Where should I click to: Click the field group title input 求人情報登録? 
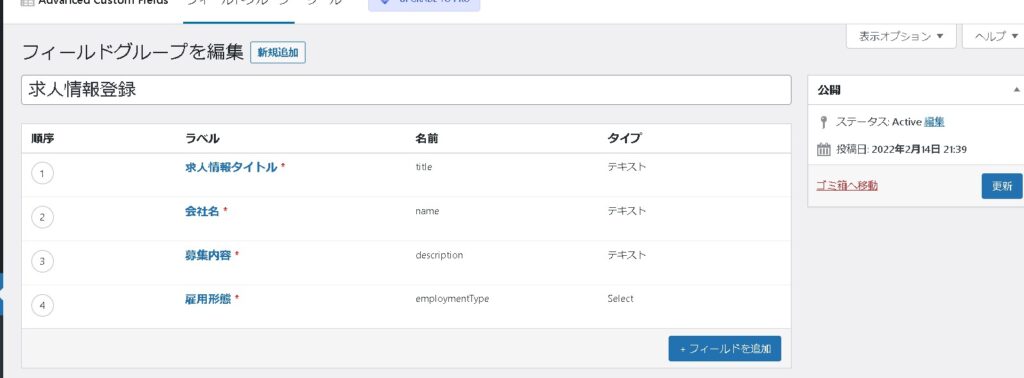pos(406,90)
